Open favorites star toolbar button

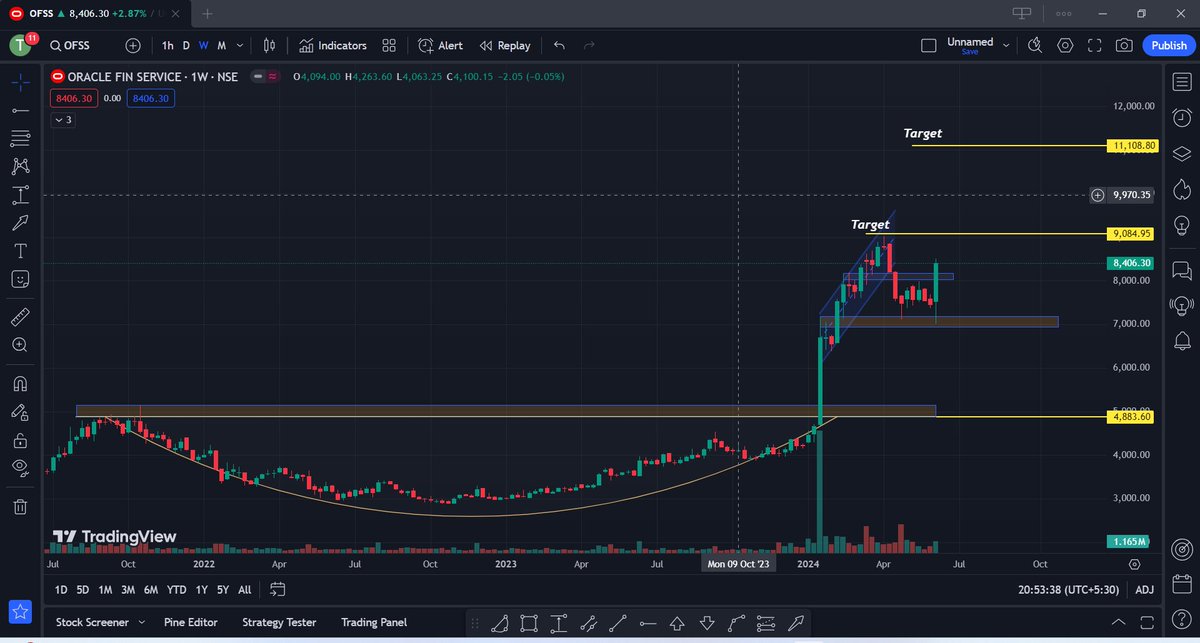[20, 612]
